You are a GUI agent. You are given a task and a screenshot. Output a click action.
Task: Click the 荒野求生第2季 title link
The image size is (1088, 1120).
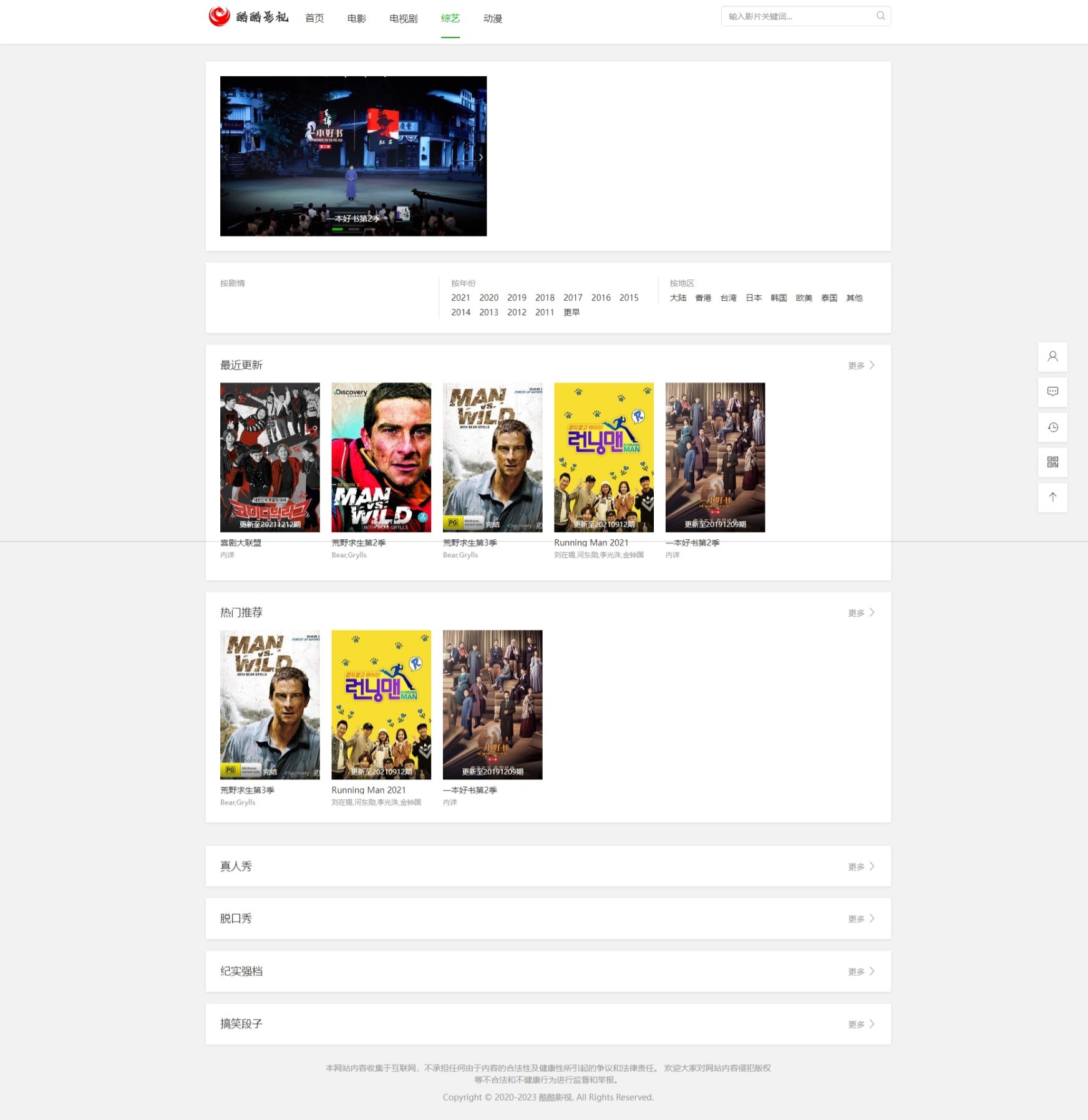click(x=359, y=543)
